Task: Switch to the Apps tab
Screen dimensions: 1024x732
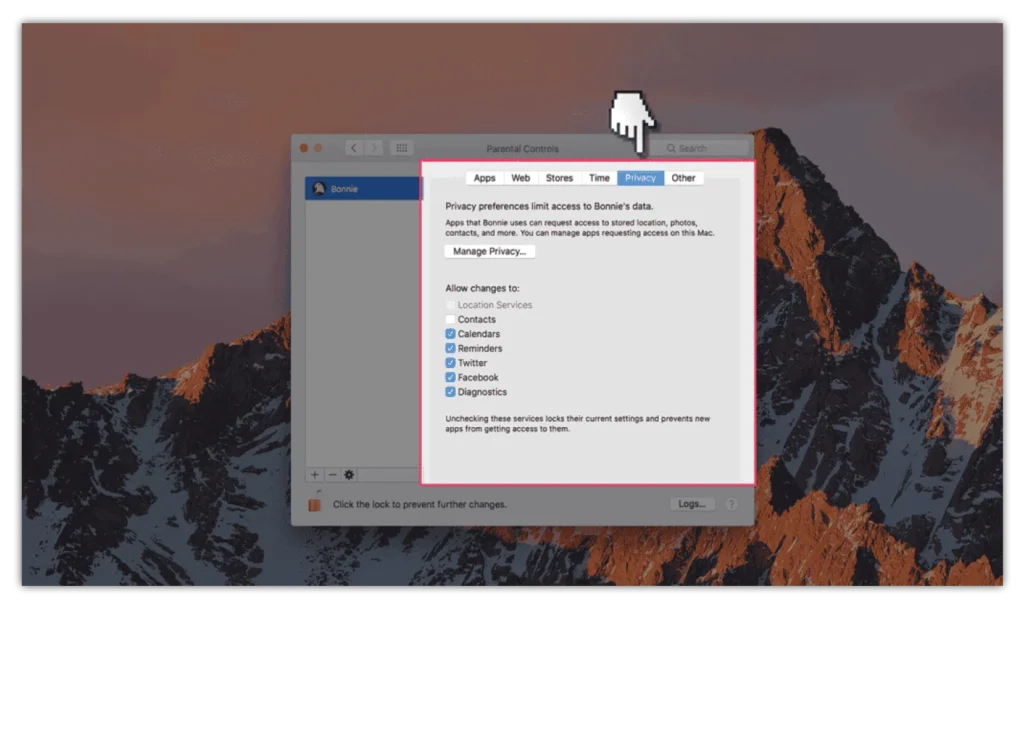Action: (485, 178)
